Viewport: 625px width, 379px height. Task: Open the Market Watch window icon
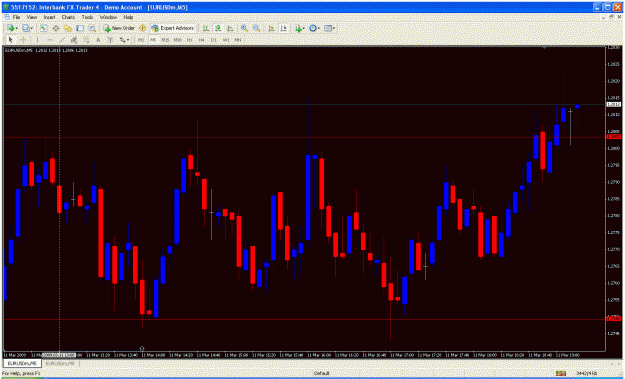[x=43, y=28]
